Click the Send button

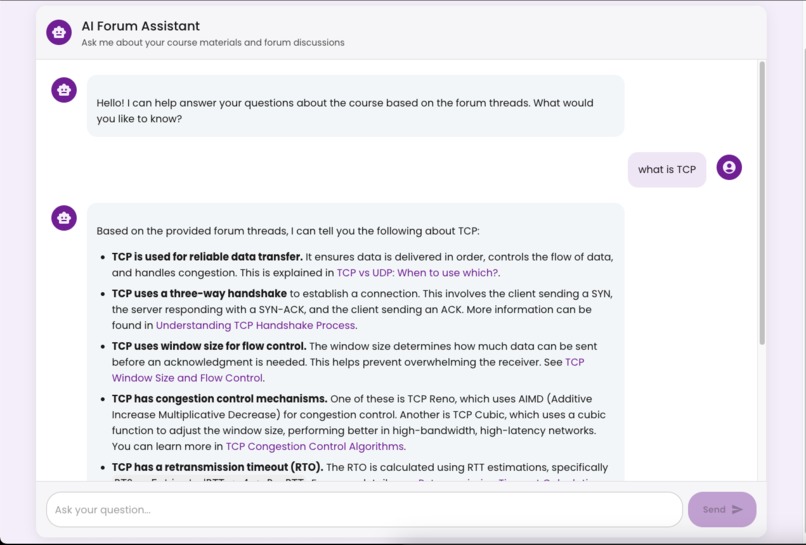(722, 510)
